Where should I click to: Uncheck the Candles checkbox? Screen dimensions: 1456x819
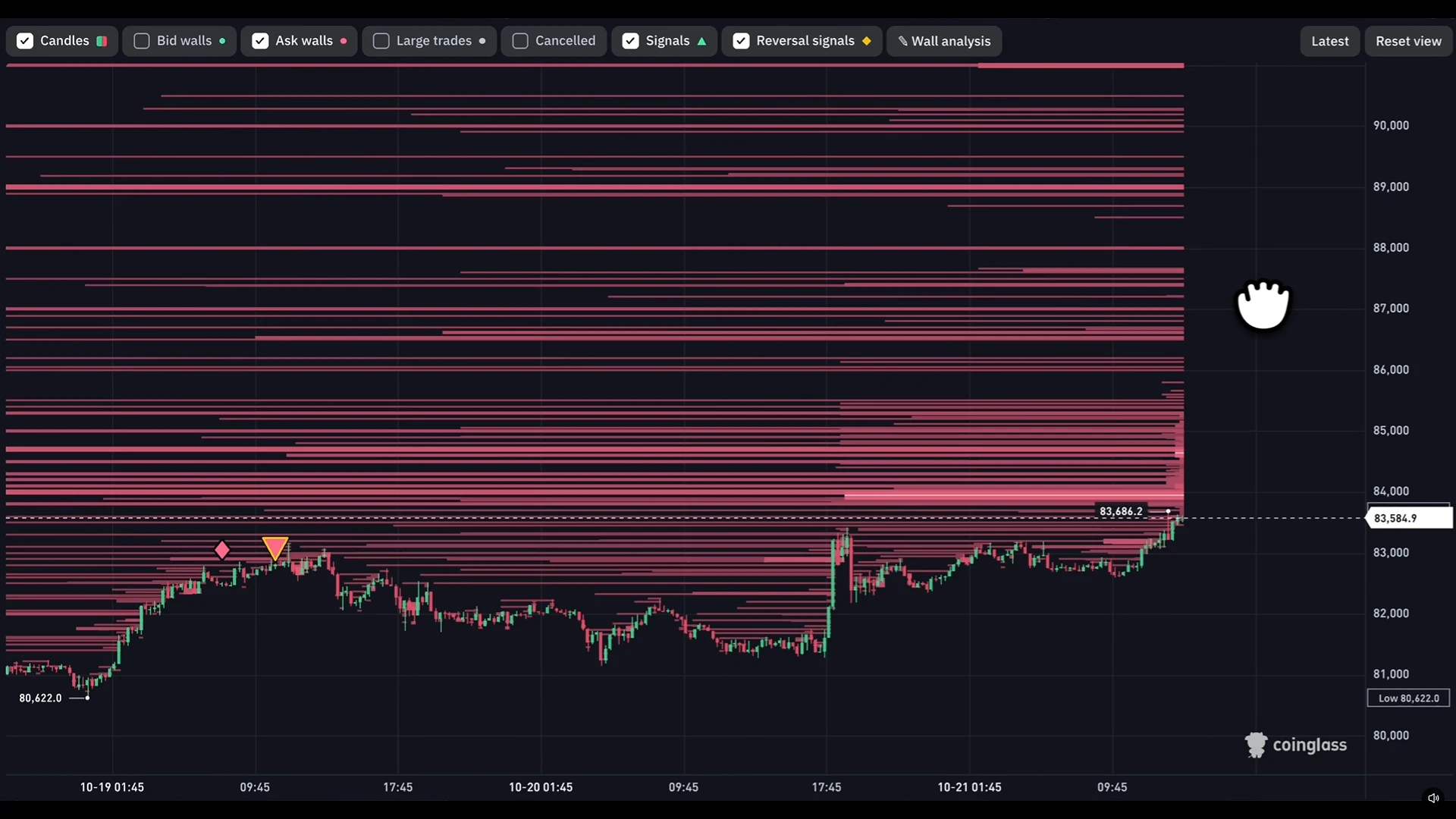[25, 41]
